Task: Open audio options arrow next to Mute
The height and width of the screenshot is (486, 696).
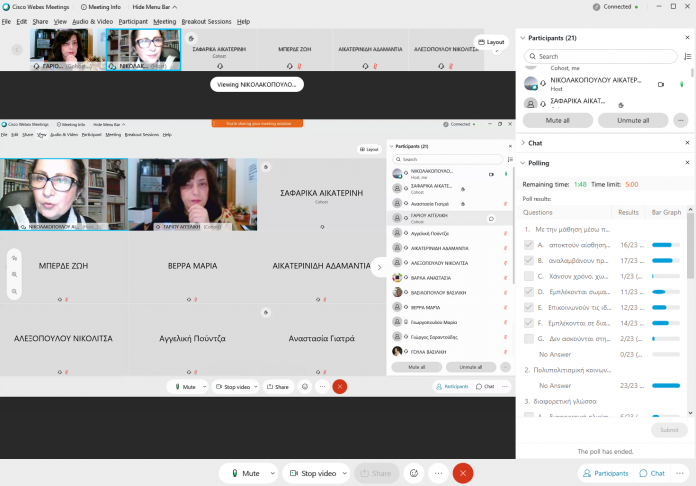Action: 271,473
